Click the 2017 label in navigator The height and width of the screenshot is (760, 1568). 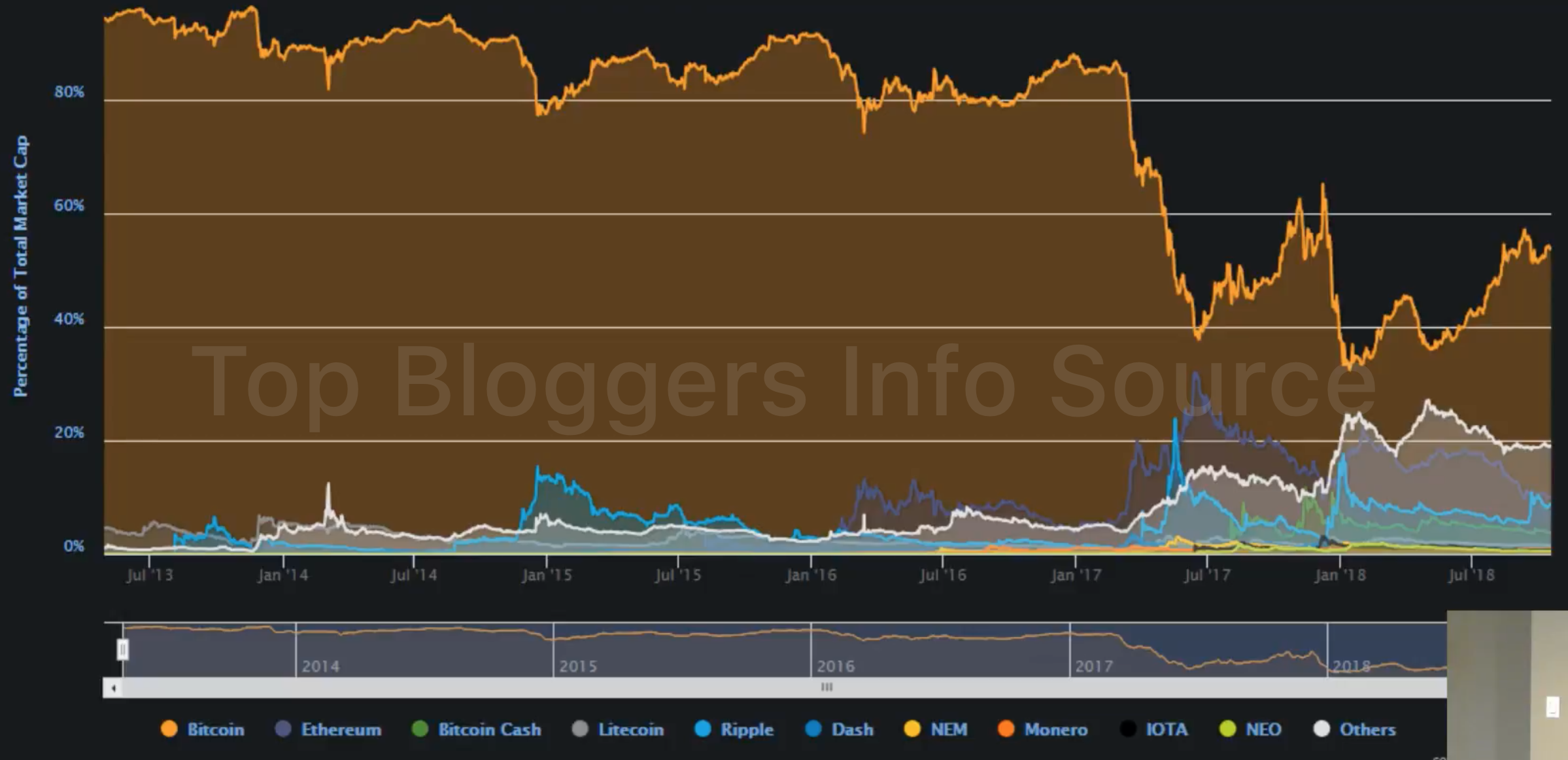tap(1094, 666)
